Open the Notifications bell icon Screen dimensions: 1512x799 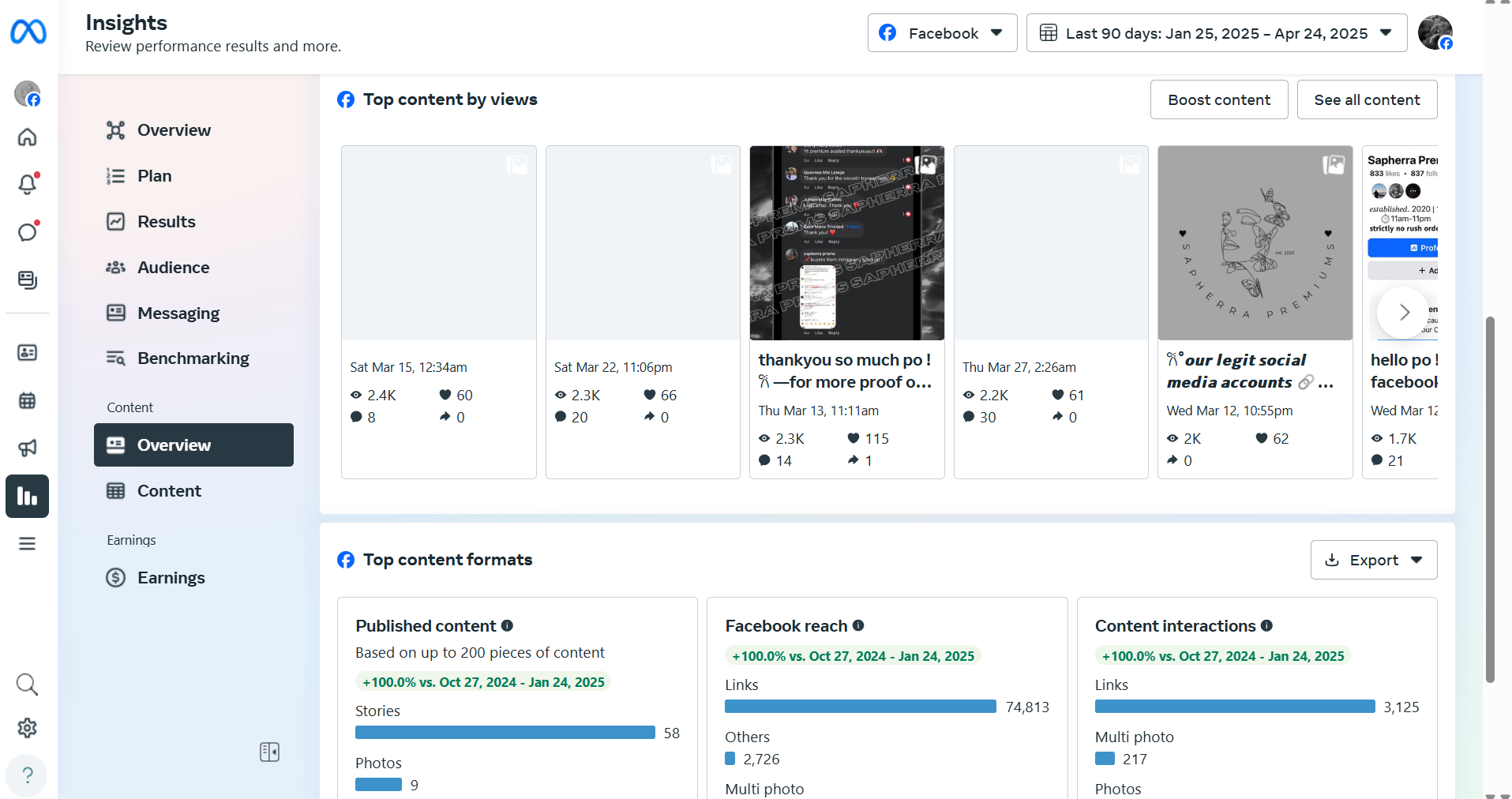pos(27,185)
